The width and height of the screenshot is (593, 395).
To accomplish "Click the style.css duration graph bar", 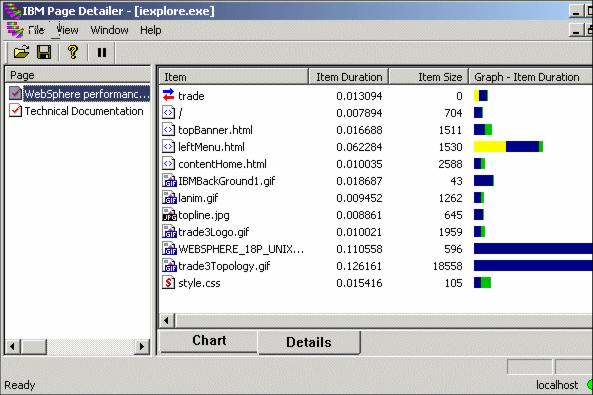I will tap(482, 283).
